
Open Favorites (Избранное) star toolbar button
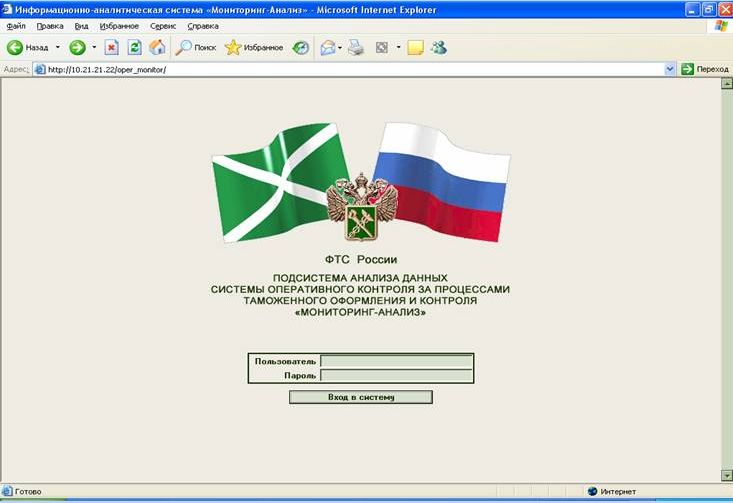(x=254, y=47)
